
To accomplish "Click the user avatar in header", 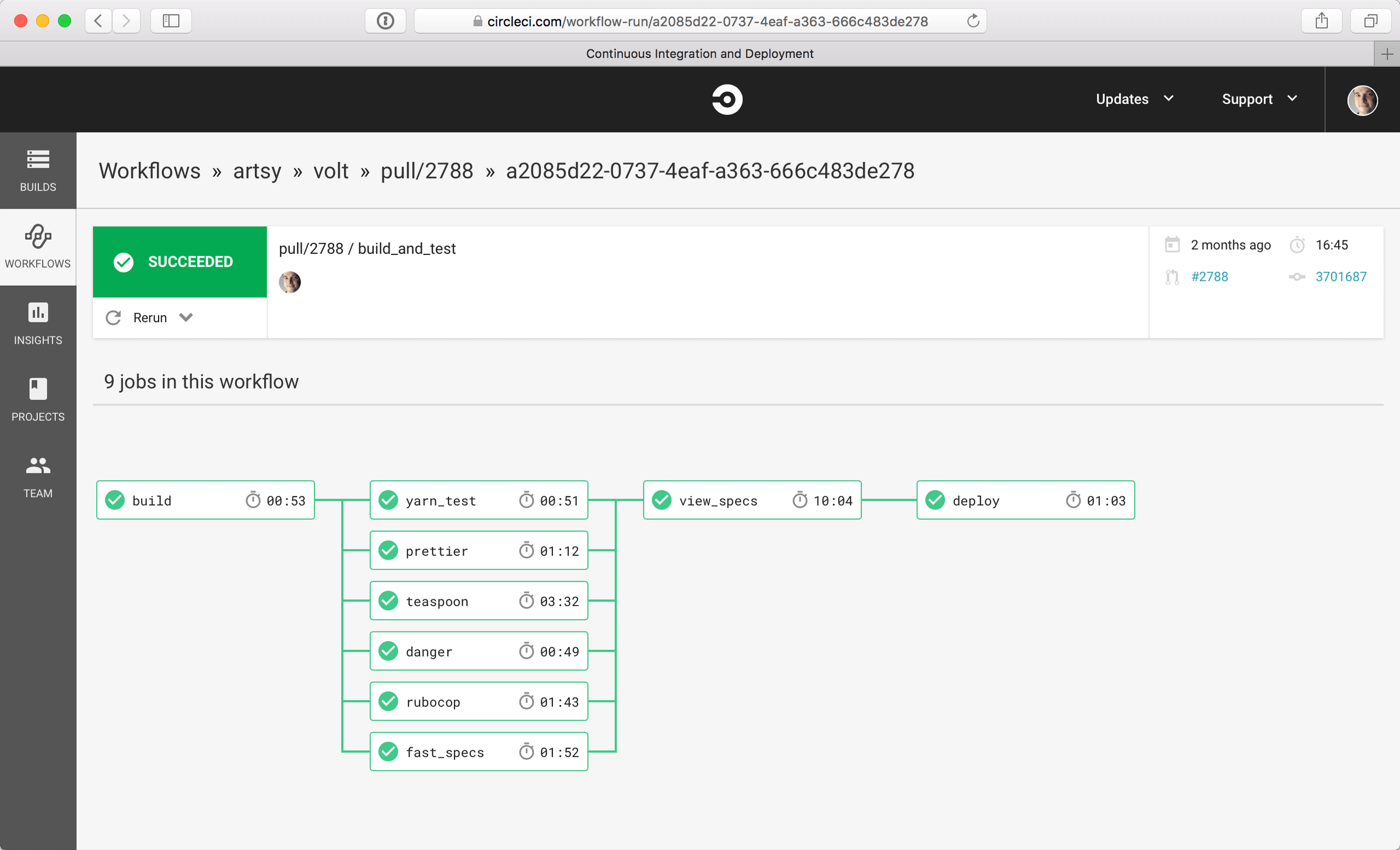I will pyautogui.click(x=1362, y=100).
